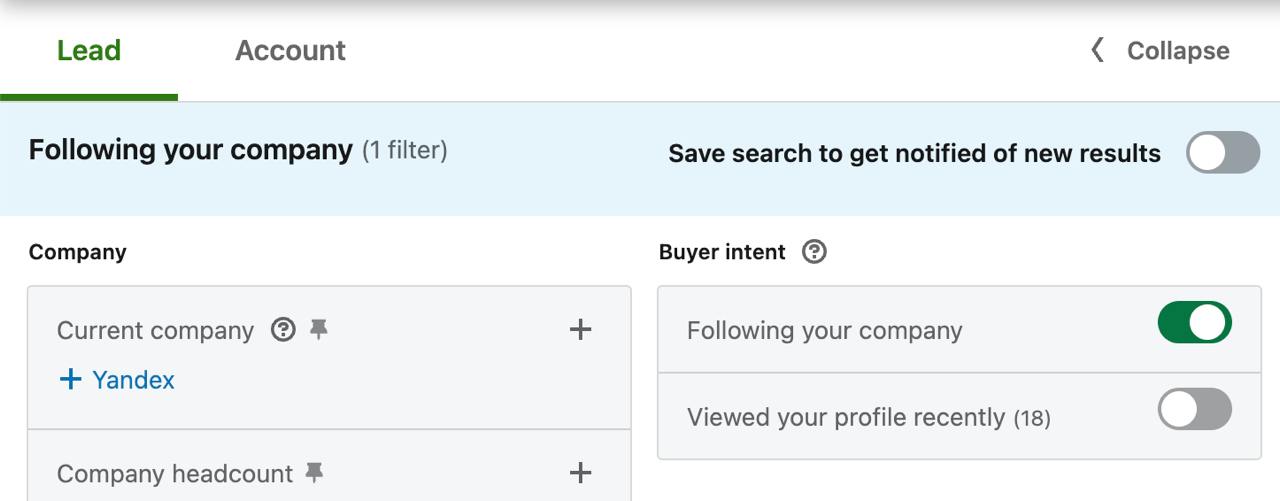The height and width of the screenshot is (501, 1280).
Task: Expand the Current company filter with plus
Action: point(580,330)
